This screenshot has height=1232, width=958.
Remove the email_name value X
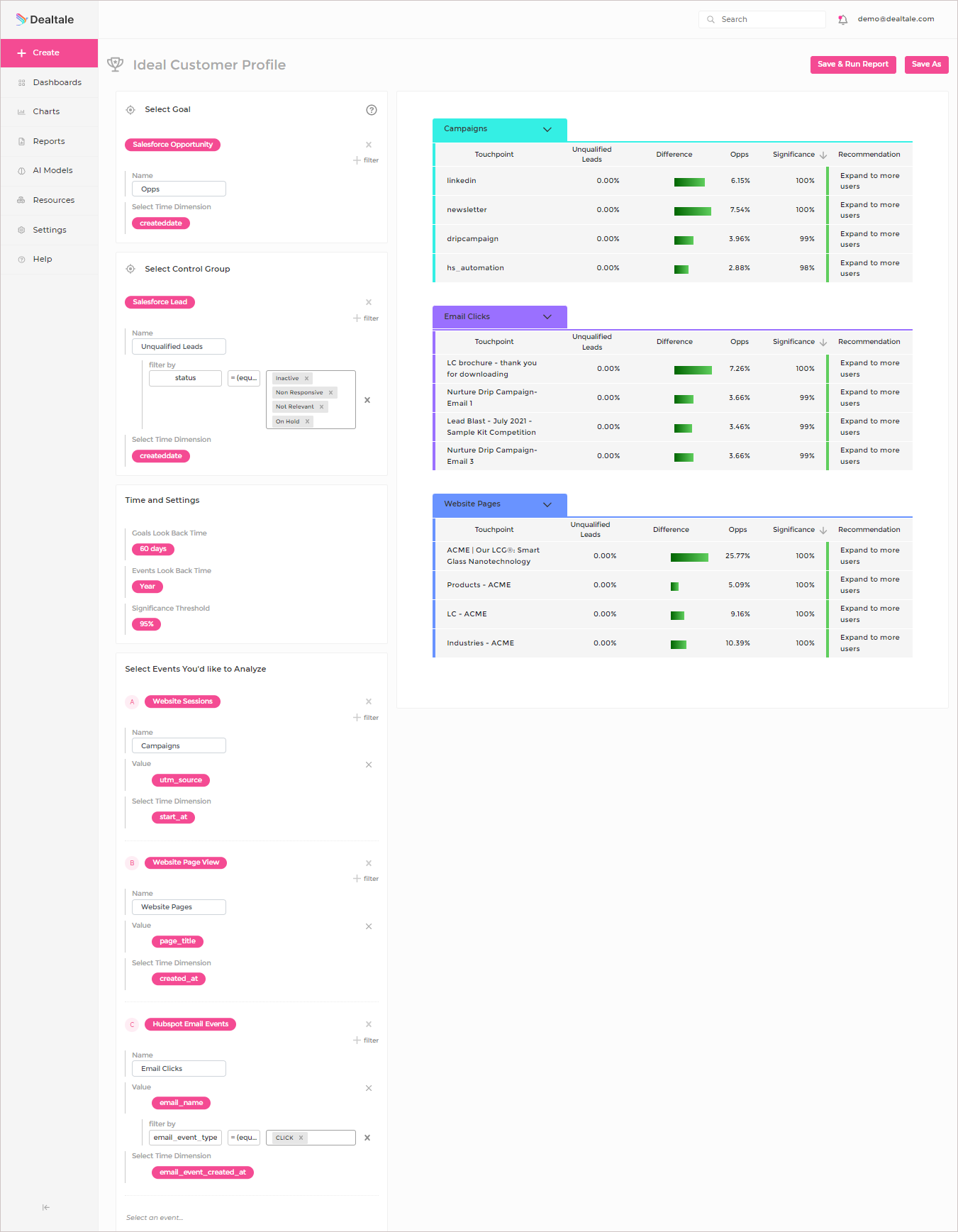pos(369,1088)
